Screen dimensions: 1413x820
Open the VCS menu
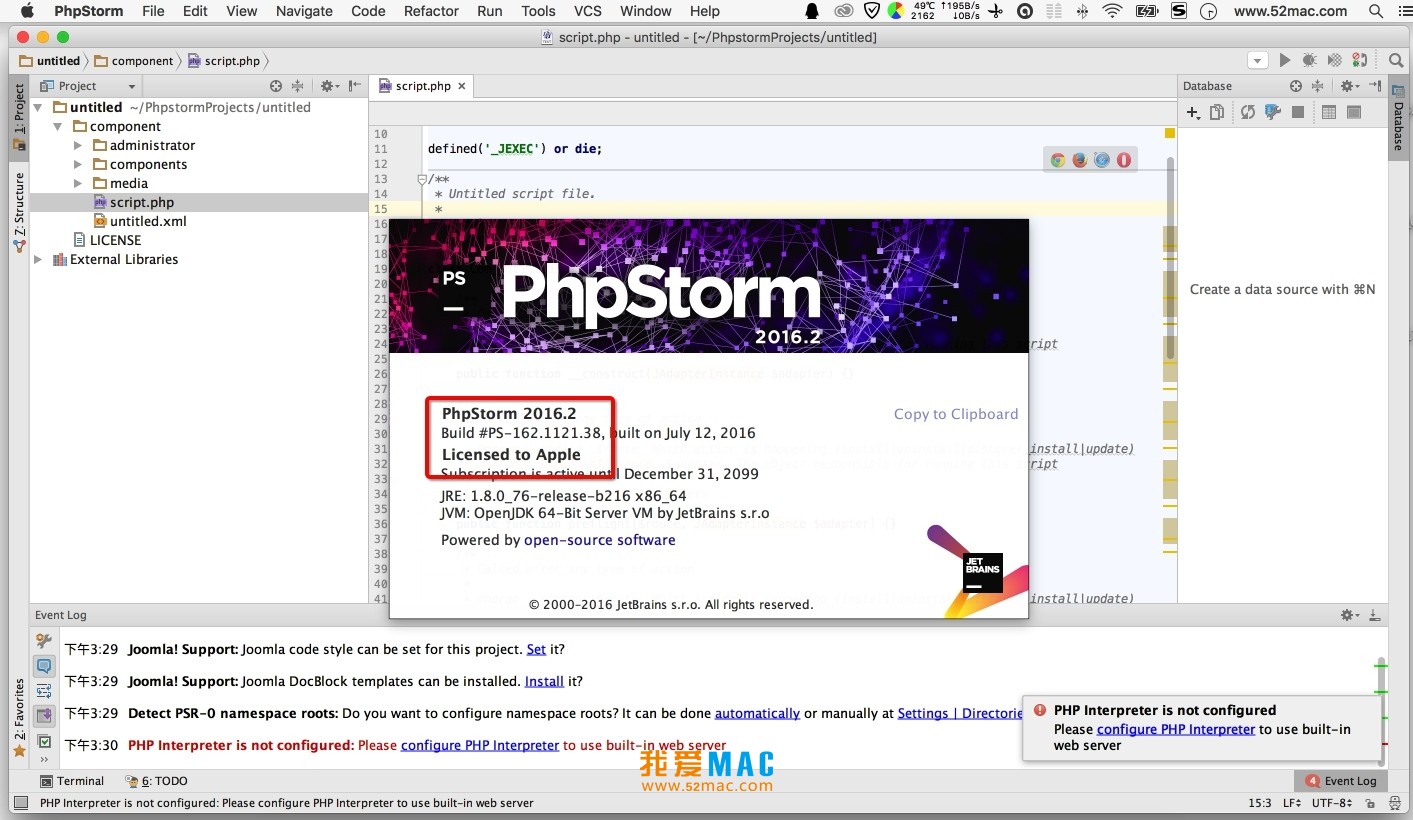(588, 11)
